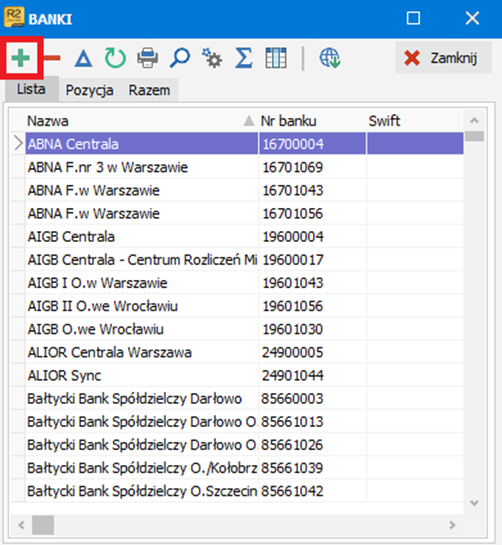The height and width of the screenshot is (545, 502).
Task: Close the BANKI window with X
Action: coord(472,18)
